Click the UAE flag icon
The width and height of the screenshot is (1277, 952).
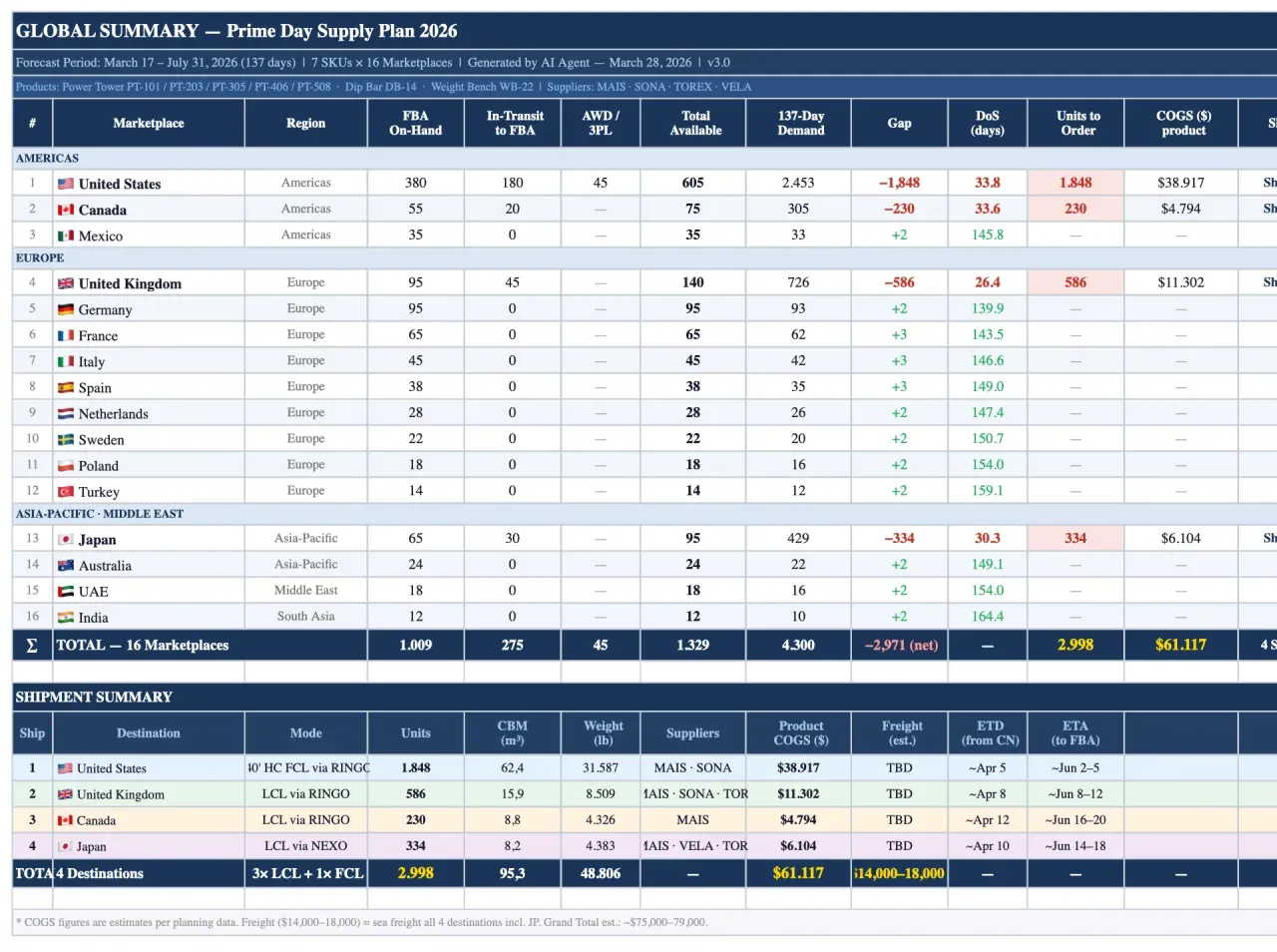click(x=66, y=591)
